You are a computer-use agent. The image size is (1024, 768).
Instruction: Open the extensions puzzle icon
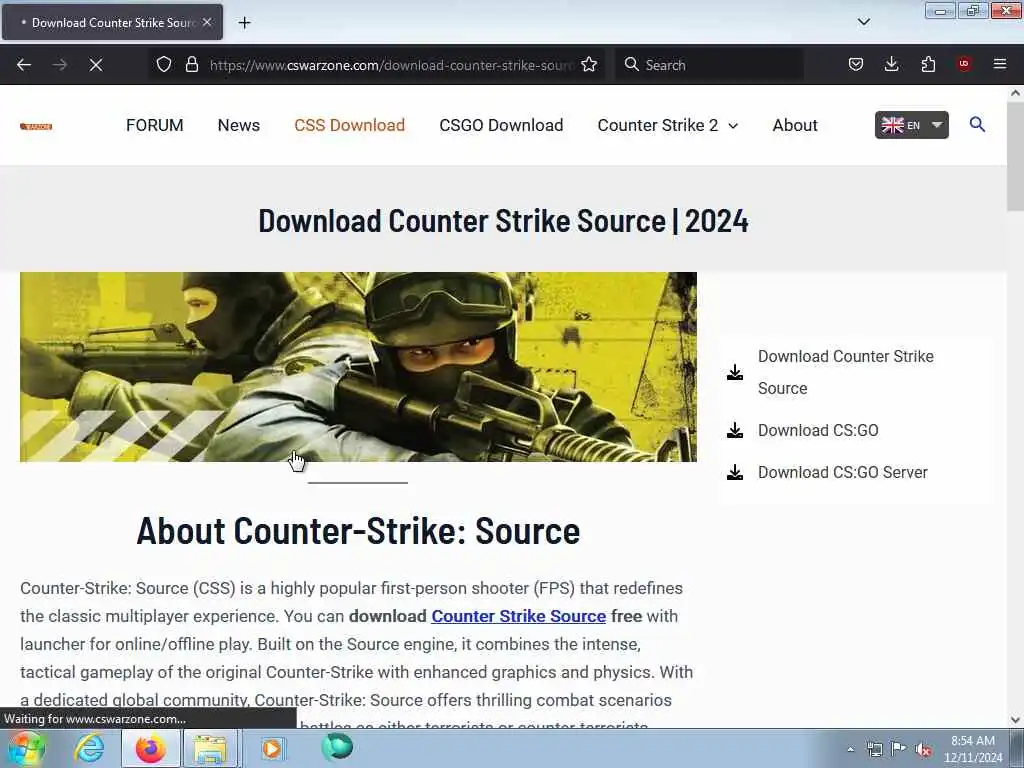pos(928,64)
